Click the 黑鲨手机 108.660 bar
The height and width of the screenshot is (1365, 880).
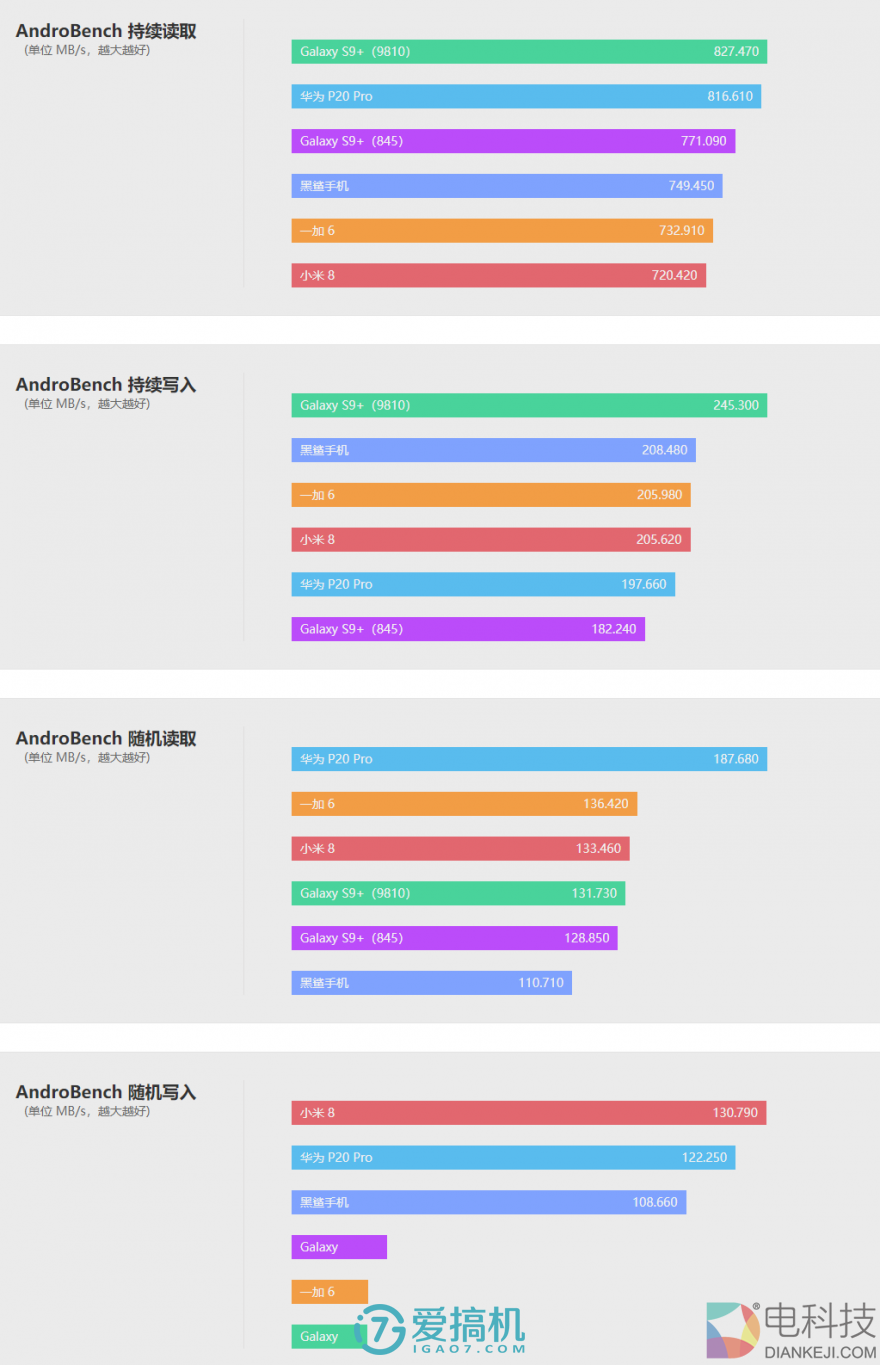[x=489, y=1202]
